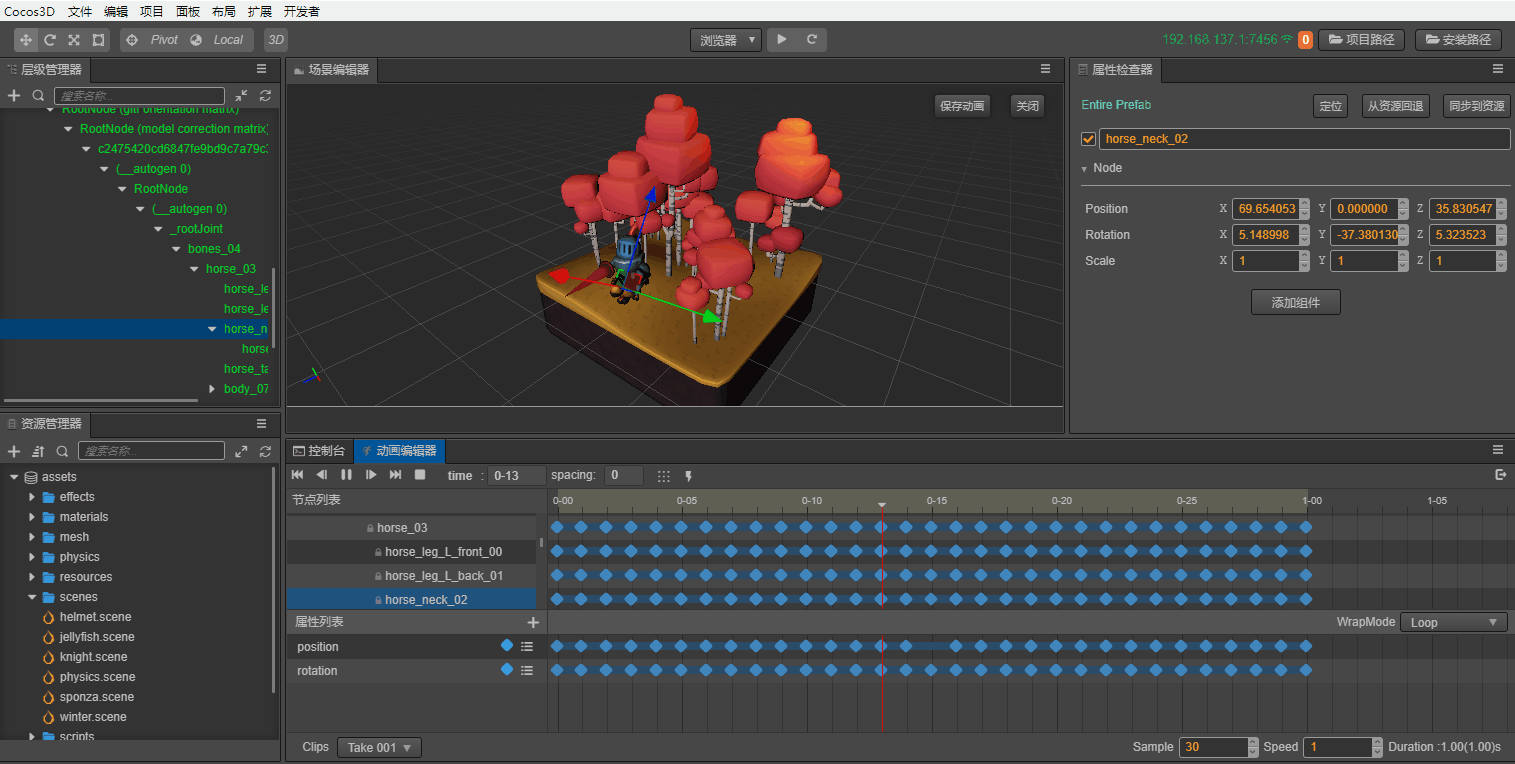Select the Scale transform tool

74,40
